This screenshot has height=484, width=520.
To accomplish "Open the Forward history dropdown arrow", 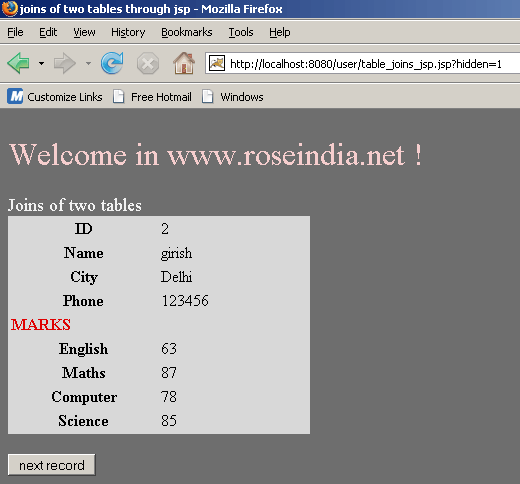I will pos(88,63).
